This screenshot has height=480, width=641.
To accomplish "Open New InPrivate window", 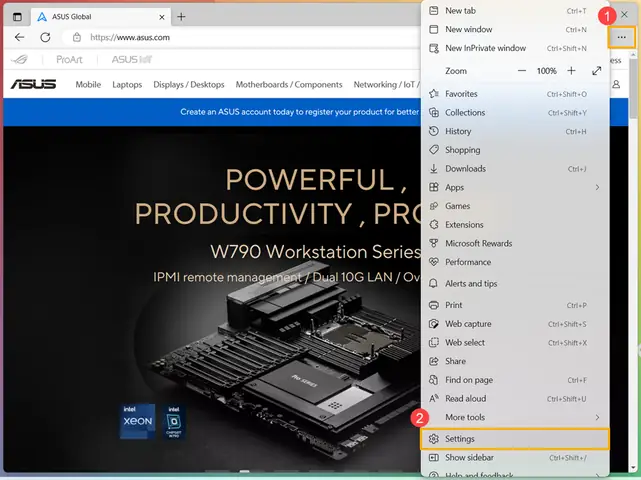I will tap(515, 48).
